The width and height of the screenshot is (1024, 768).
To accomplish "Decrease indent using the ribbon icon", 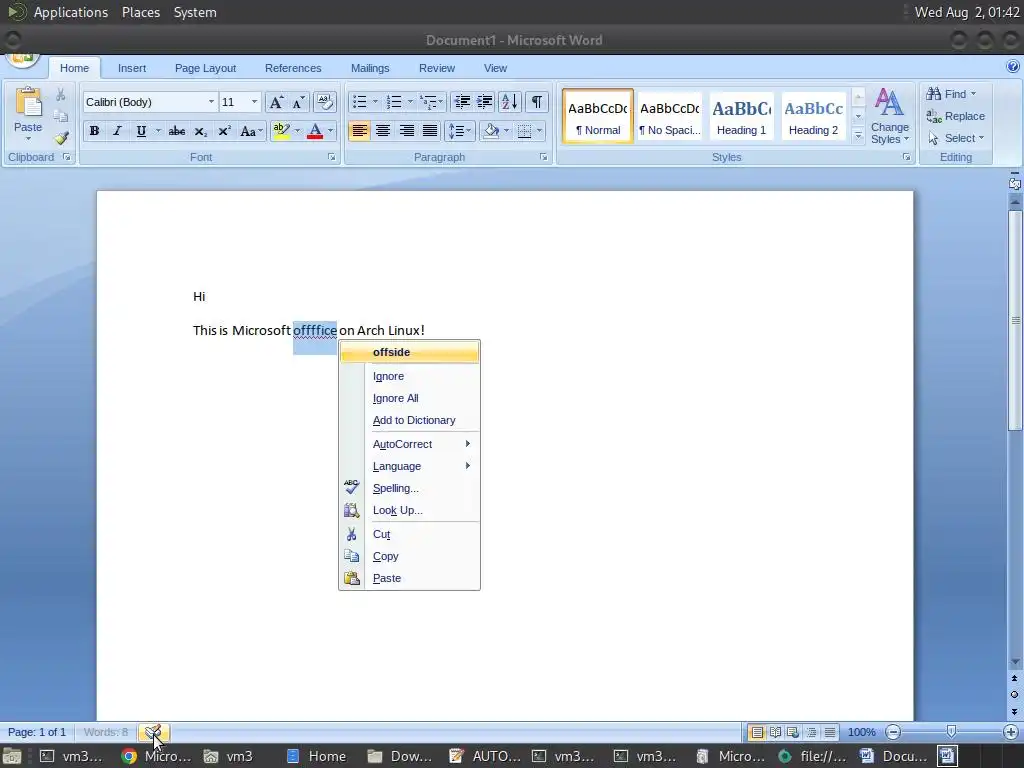I will pos(462,102).
